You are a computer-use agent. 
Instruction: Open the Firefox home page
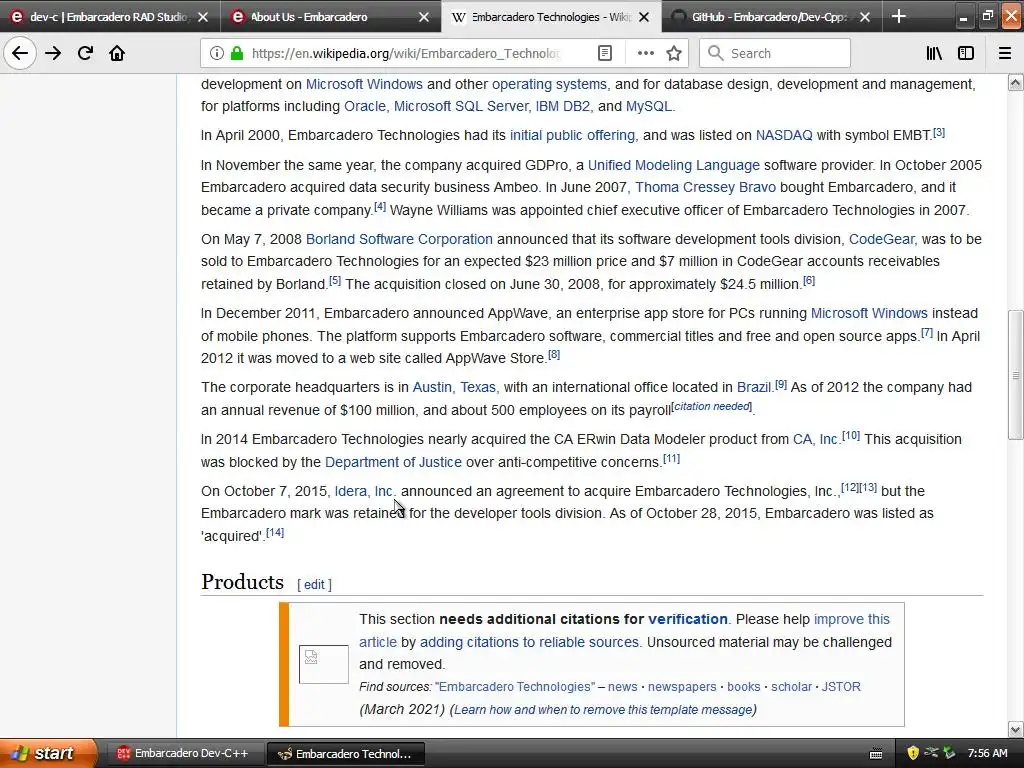click(x=117, y=53)
